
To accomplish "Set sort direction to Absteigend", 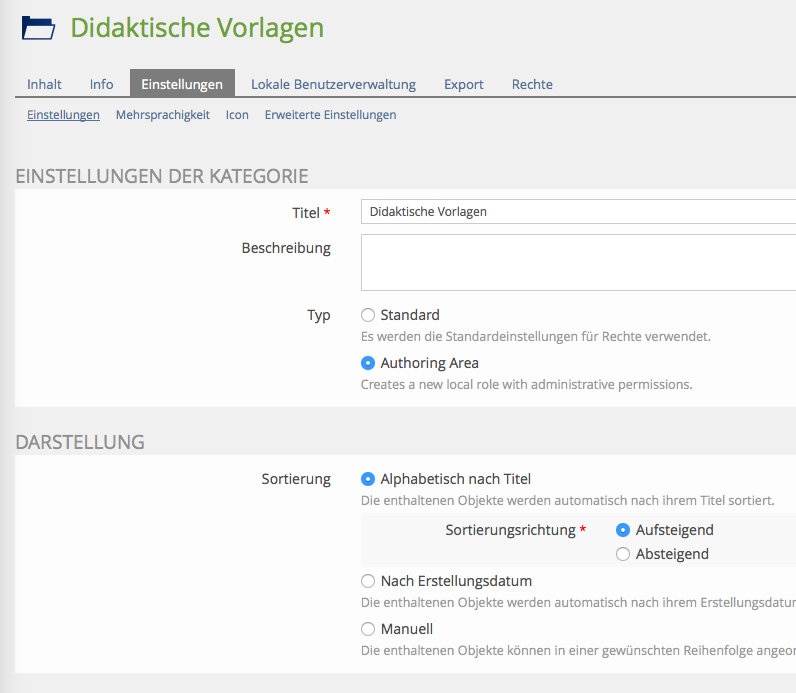I will tap(623, 554).
